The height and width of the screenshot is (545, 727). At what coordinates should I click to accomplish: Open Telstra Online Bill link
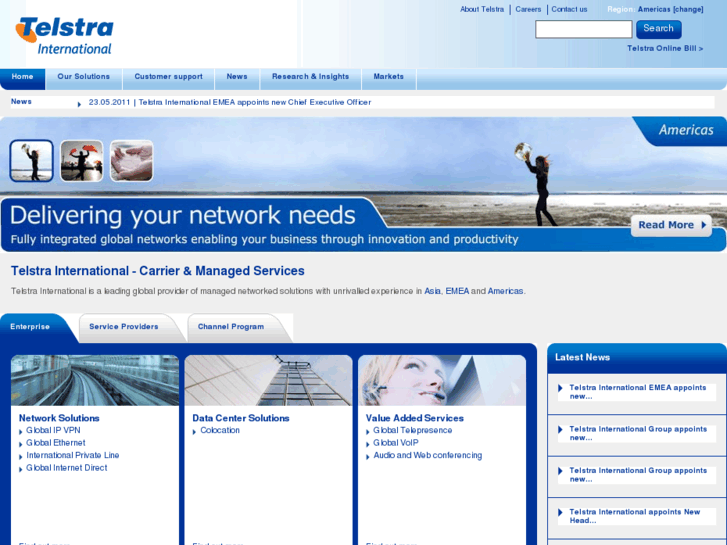click(x=665, y=48)
